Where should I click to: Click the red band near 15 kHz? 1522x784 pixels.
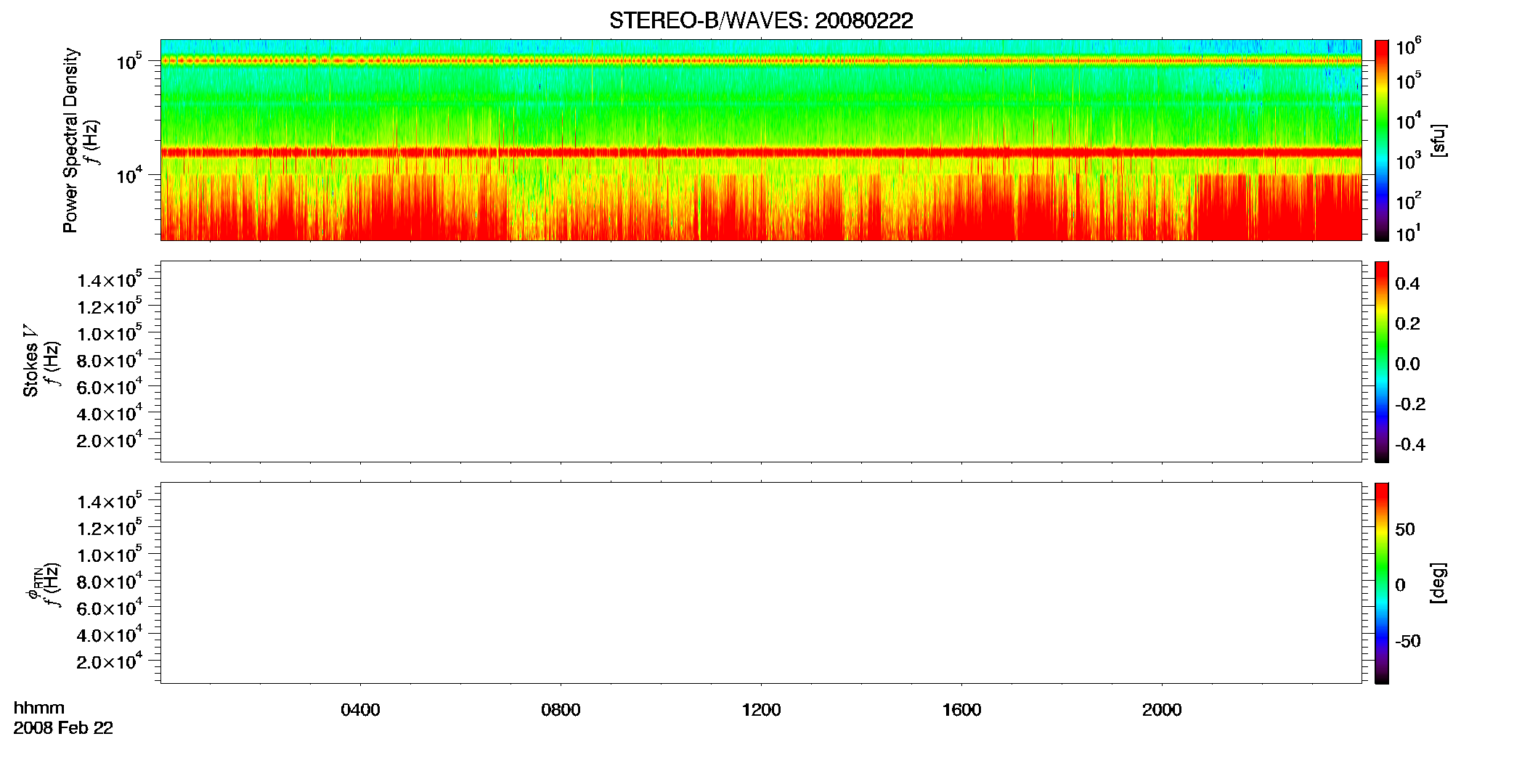(x=761, y=152)
